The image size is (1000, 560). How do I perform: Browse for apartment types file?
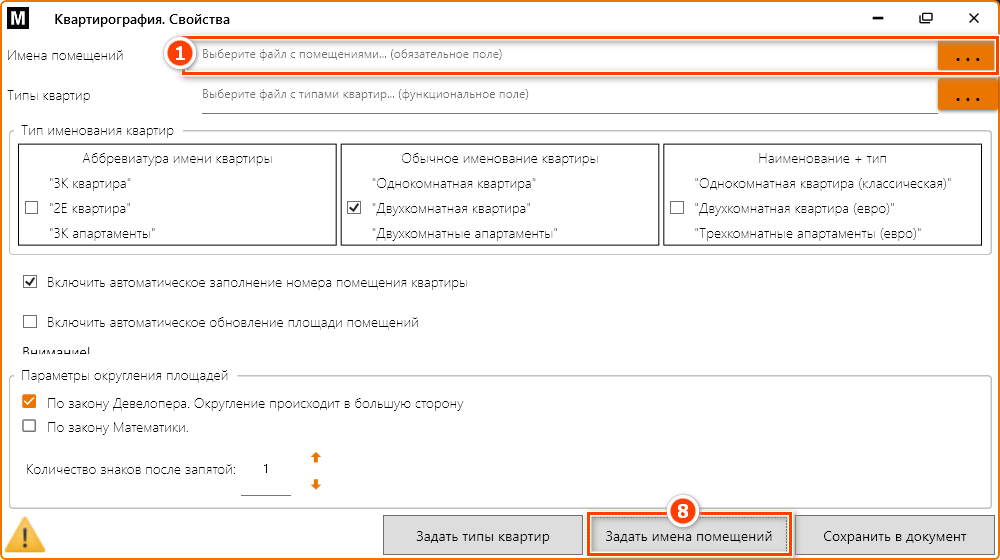pos(966,97)
